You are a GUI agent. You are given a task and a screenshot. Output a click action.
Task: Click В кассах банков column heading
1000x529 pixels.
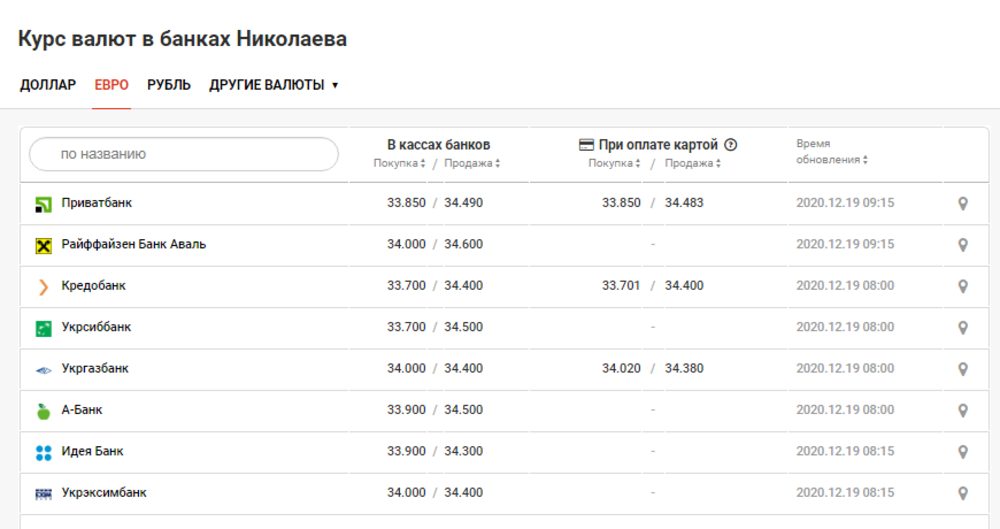[x=439, y=145]
